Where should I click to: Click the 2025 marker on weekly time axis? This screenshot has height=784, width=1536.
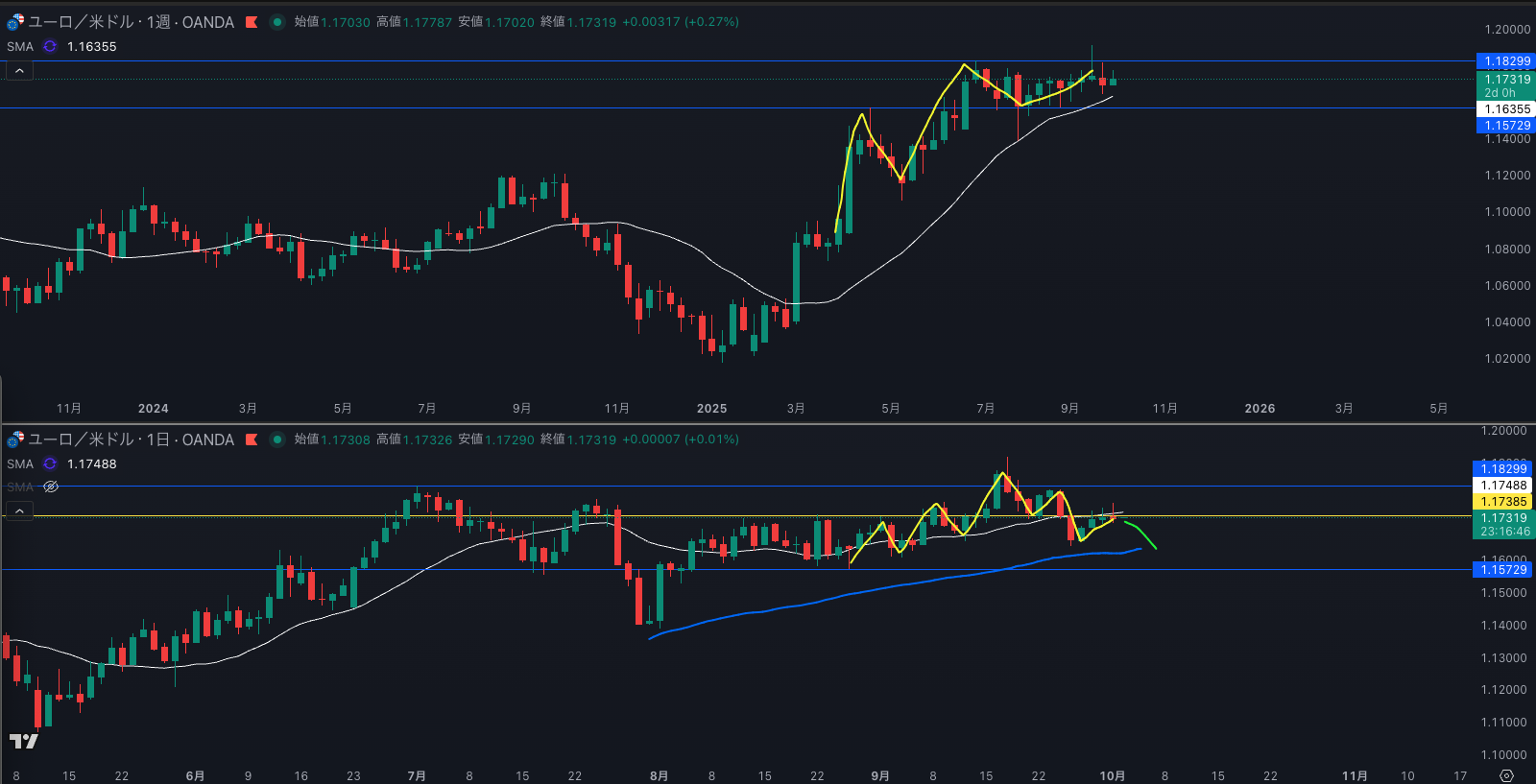pos(711,409)
